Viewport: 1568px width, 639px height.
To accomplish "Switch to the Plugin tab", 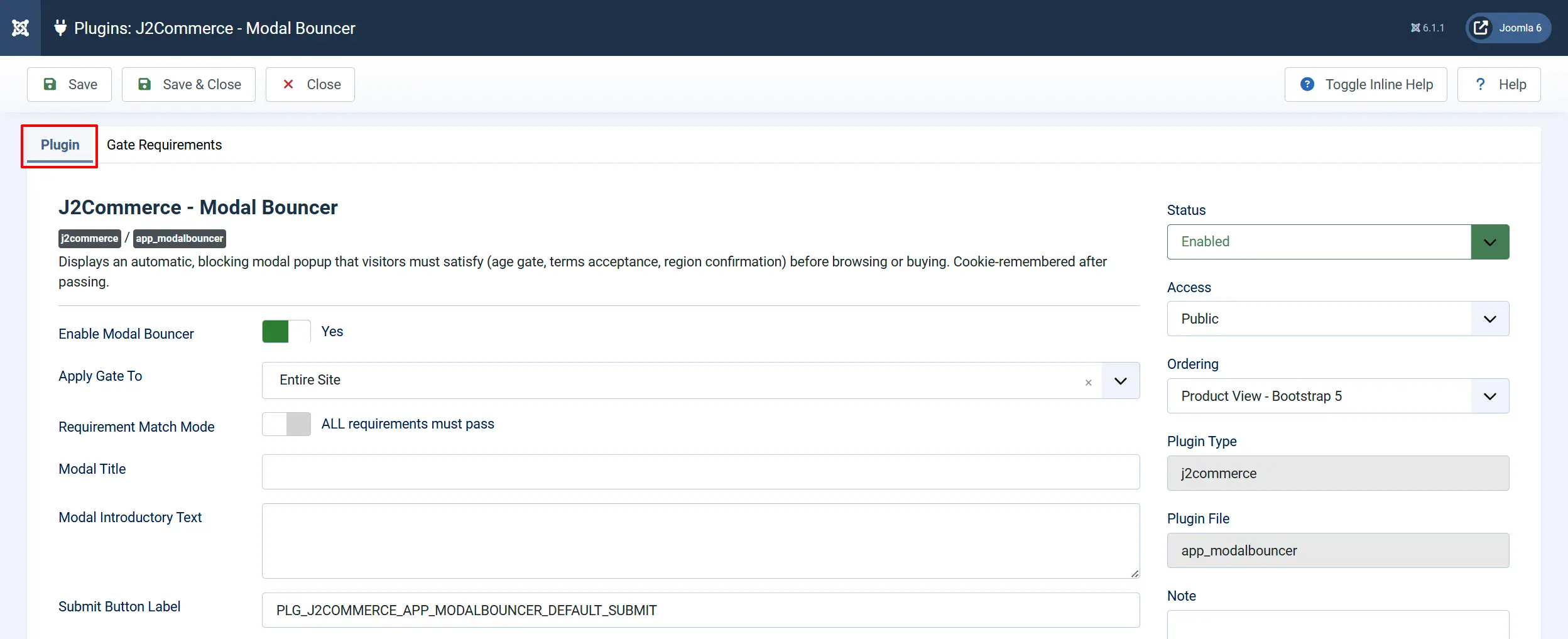I will [60, 145].
